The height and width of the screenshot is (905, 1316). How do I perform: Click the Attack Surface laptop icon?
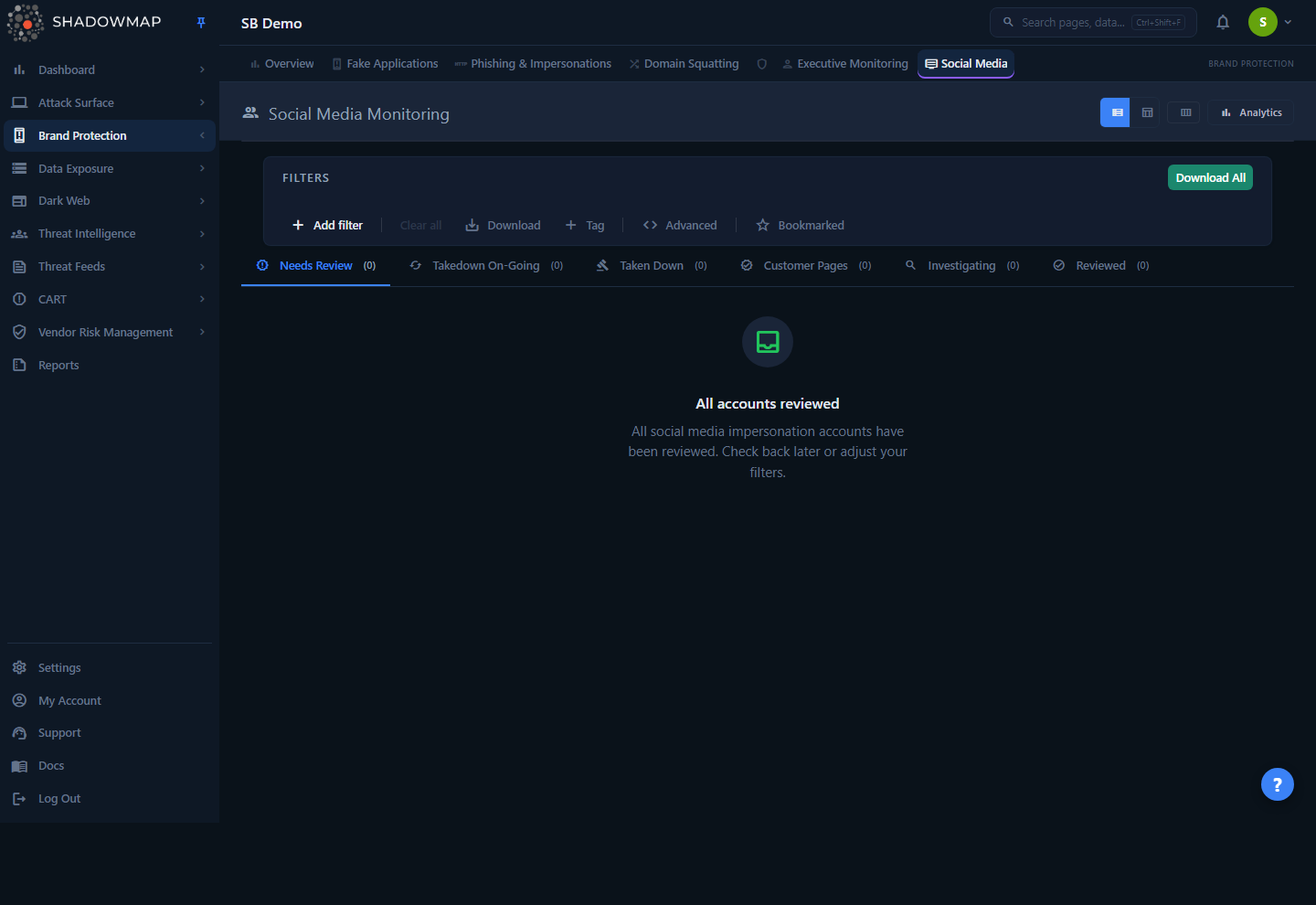(19, 102)
